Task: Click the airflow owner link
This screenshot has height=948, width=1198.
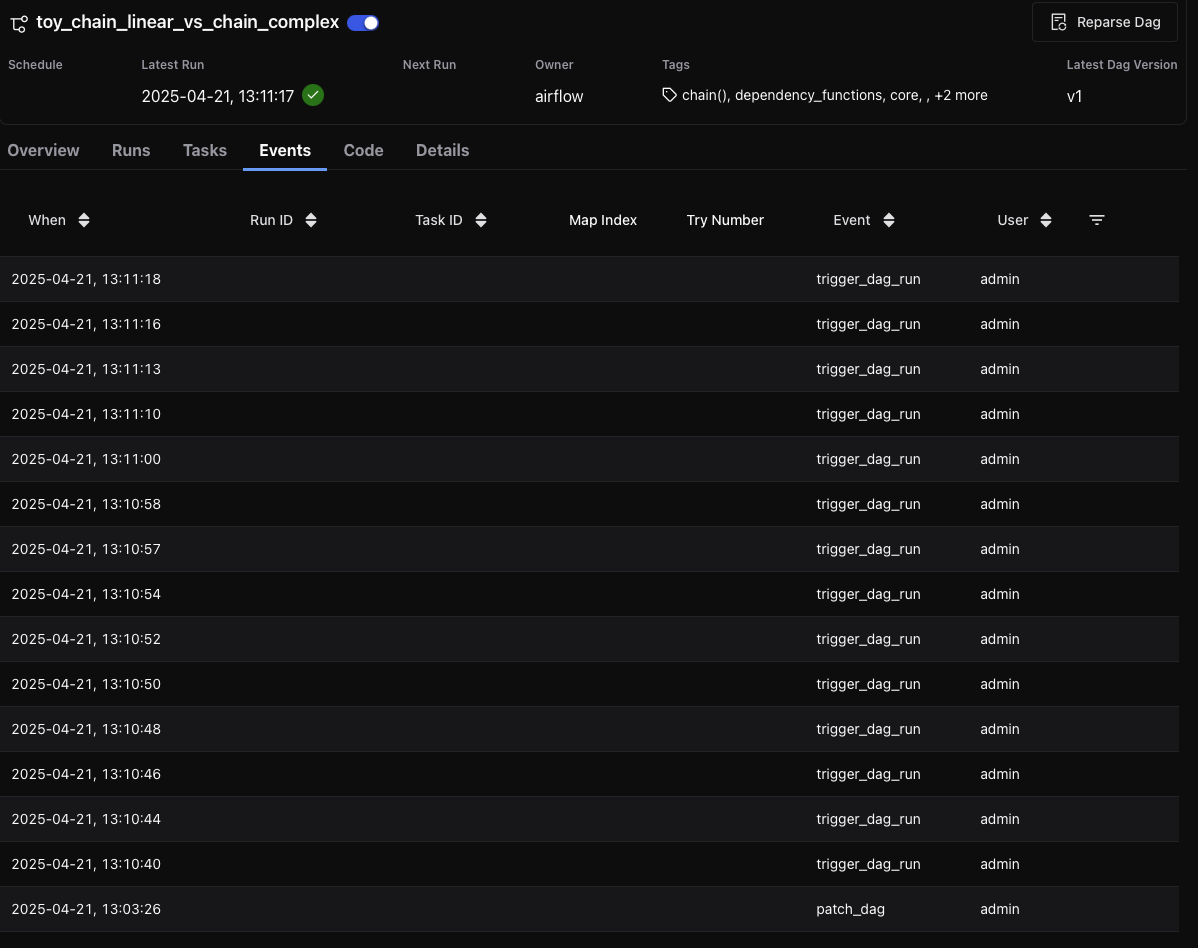Action: coord(558,96)
